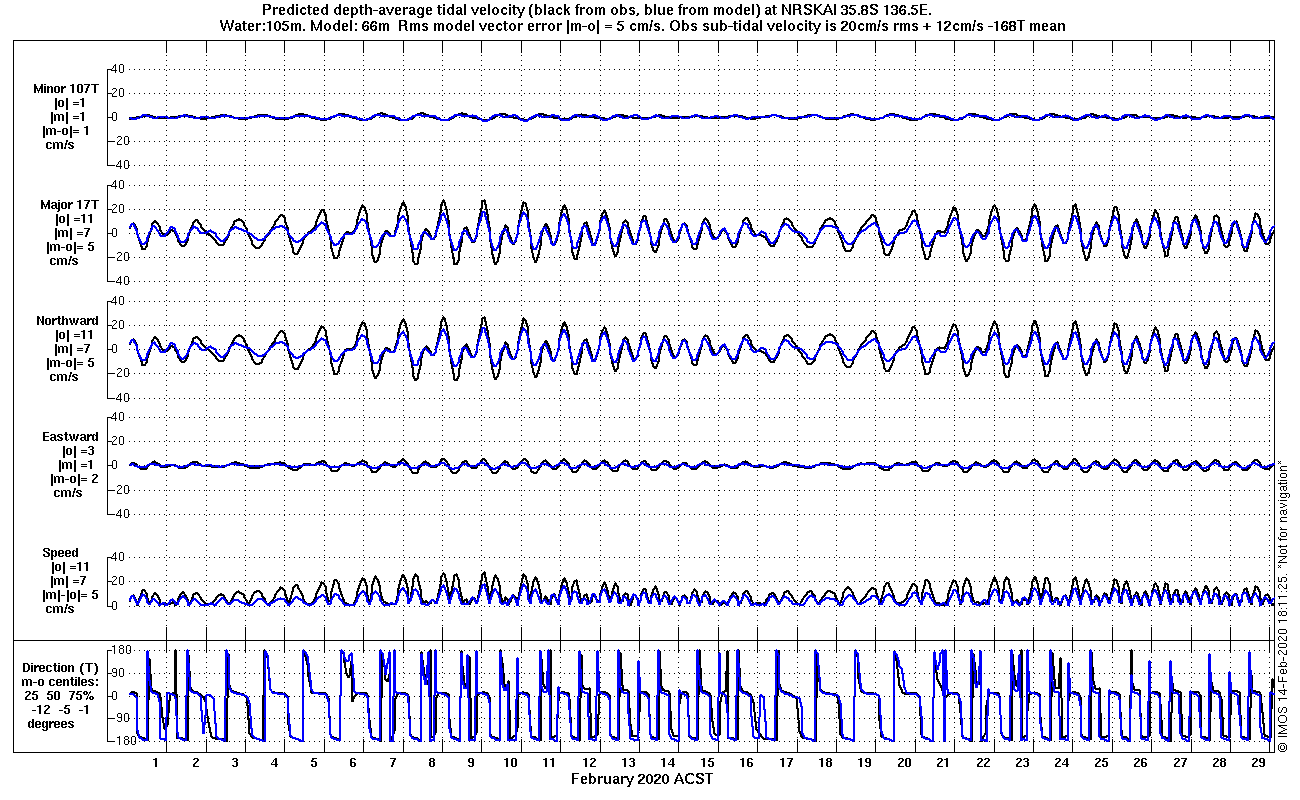Click date label '23' on the x-axis
1300x800 pixels.
pos(1022,762)
